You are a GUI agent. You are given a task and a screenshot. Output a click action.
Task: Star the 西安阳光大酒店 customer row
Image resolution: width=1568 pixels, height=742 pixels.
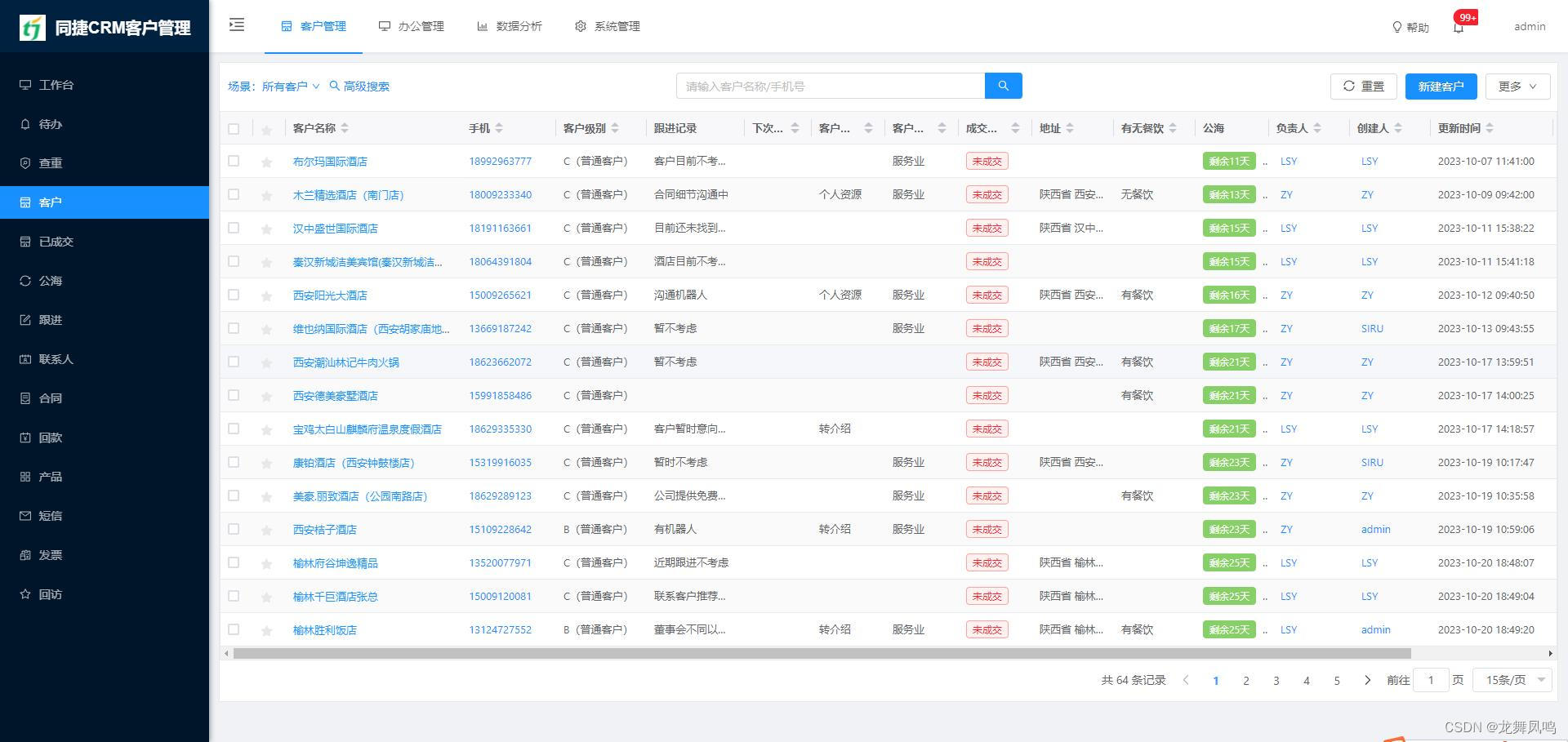pyautogui.click(x=266, y=296)
